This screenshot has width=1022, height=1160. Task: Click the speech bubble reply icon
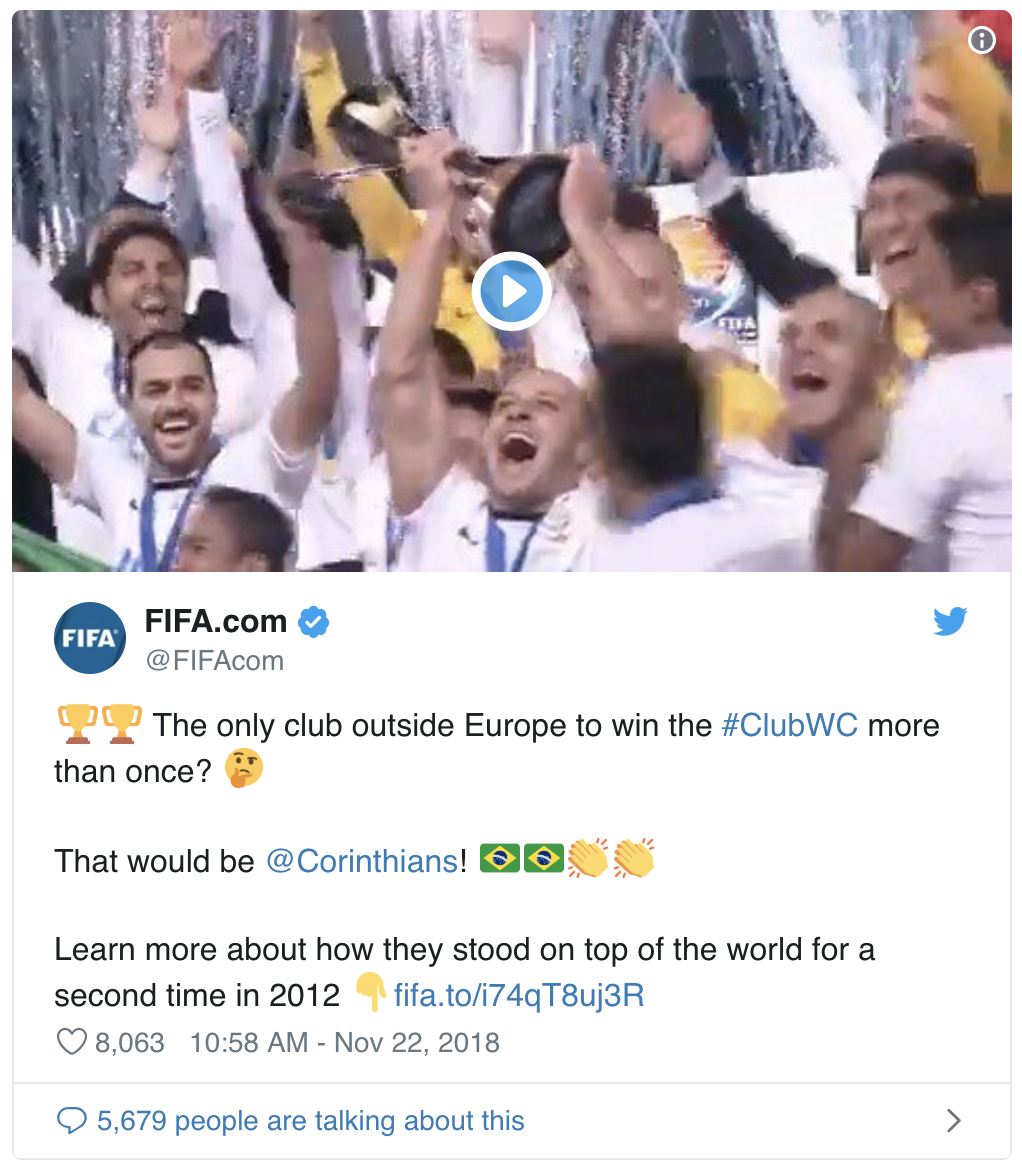tap(72, 1121)
